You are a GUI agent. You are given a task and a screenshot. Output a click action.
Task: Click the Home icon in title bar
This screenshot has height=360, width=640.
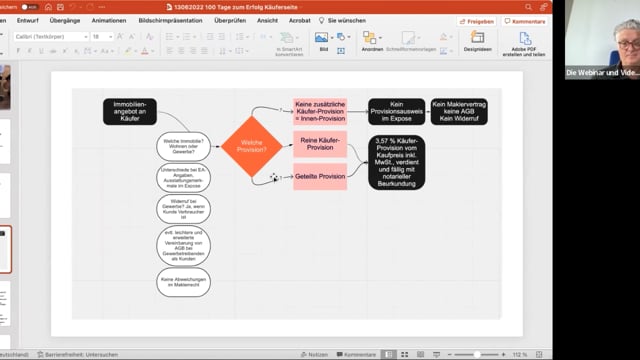[48, 7]
